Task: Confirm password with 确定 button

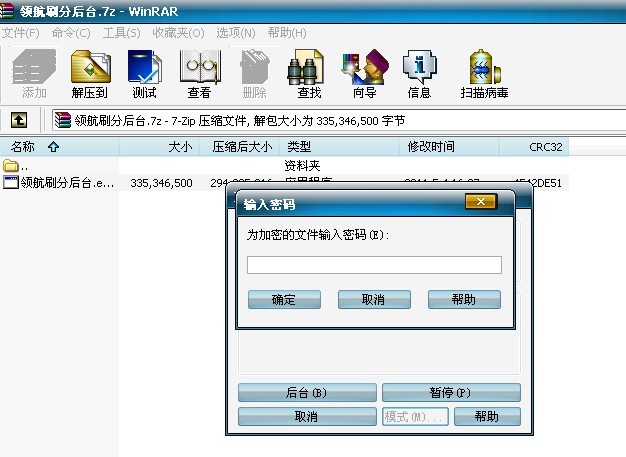Action: coord(284,299)
